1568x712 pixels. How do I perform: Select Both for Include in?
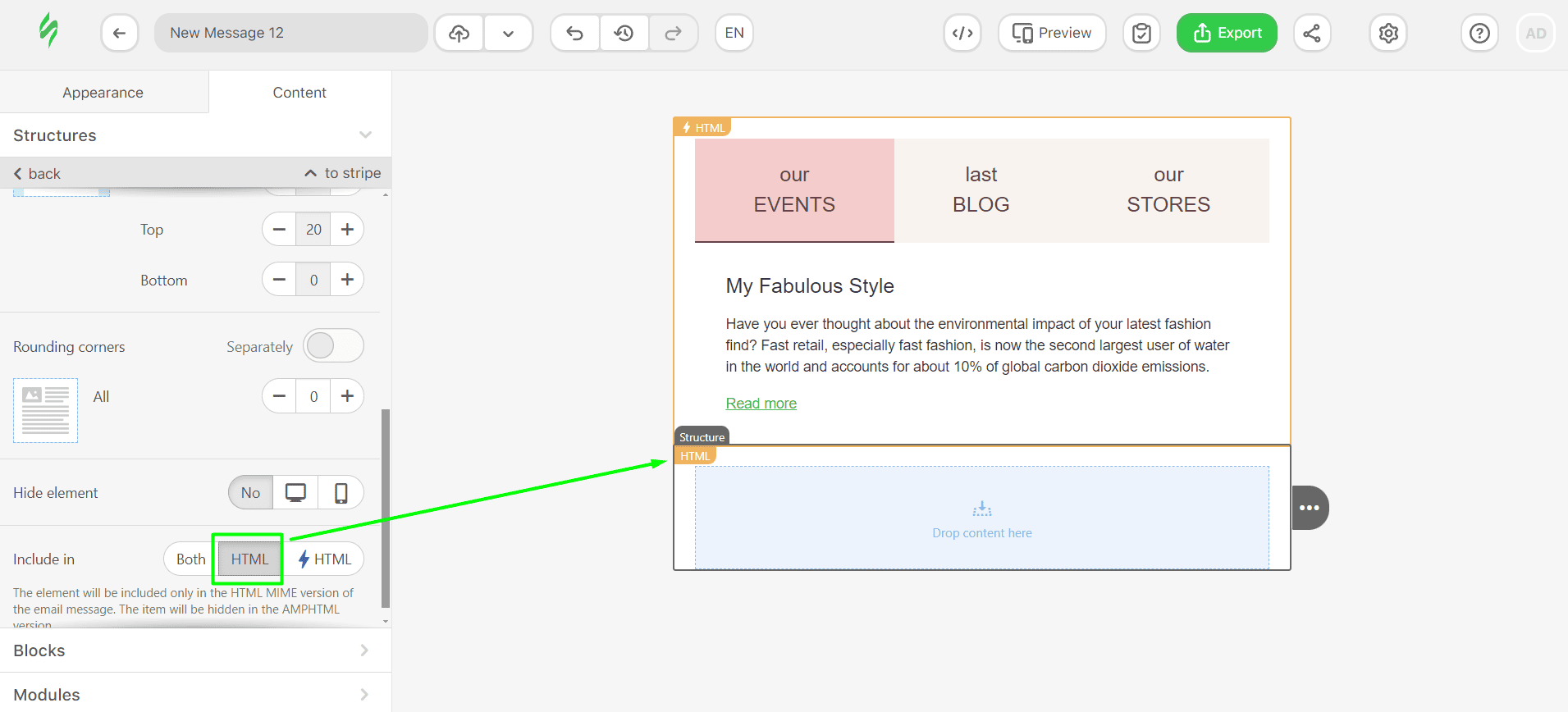tap(190, 559)
